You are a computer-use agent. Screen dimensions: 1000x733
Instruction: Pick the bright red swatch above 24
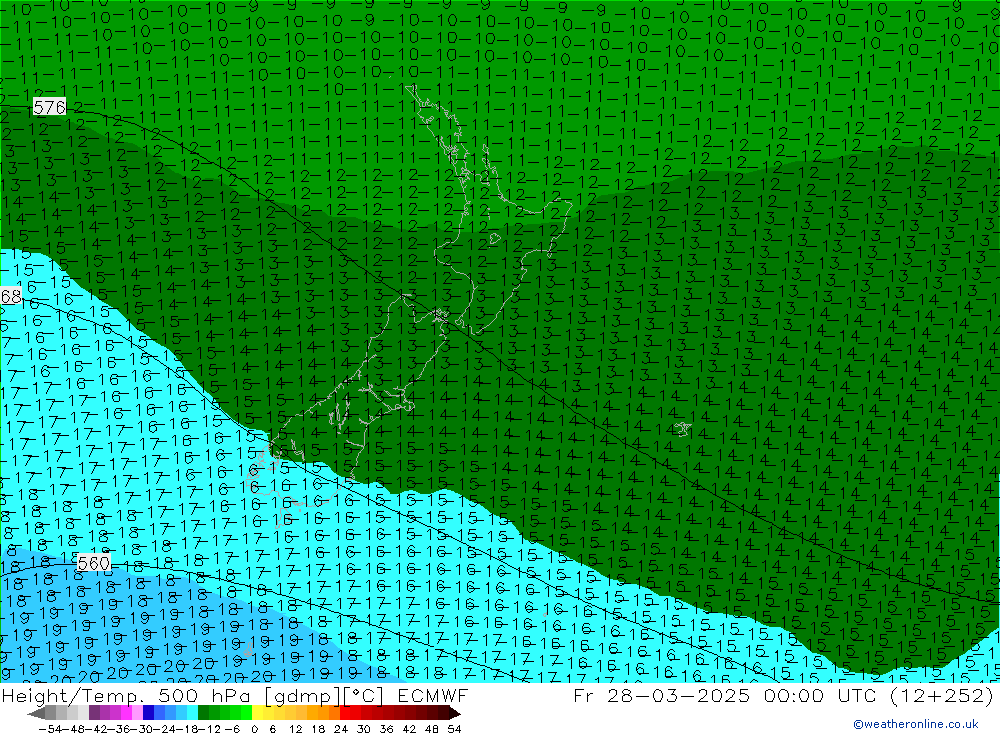tap(346, 713)
